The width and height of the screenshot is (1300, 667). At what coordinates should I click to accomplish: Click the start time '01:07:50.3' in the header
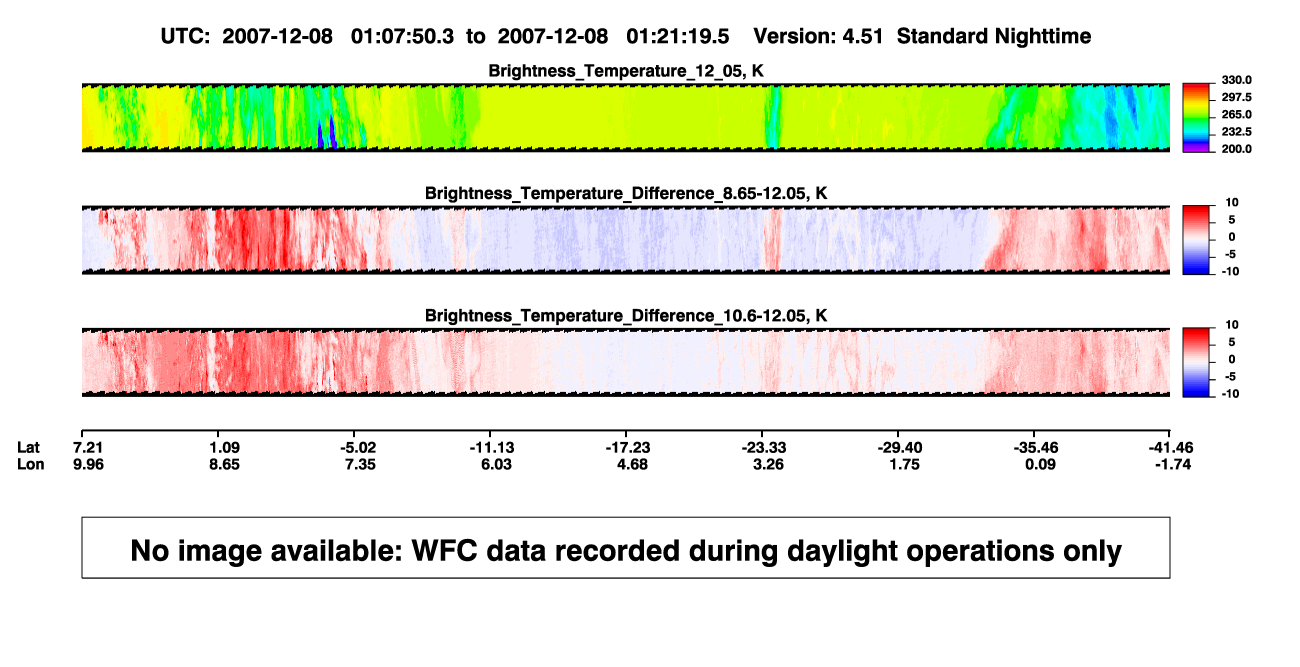click(402, 36)
